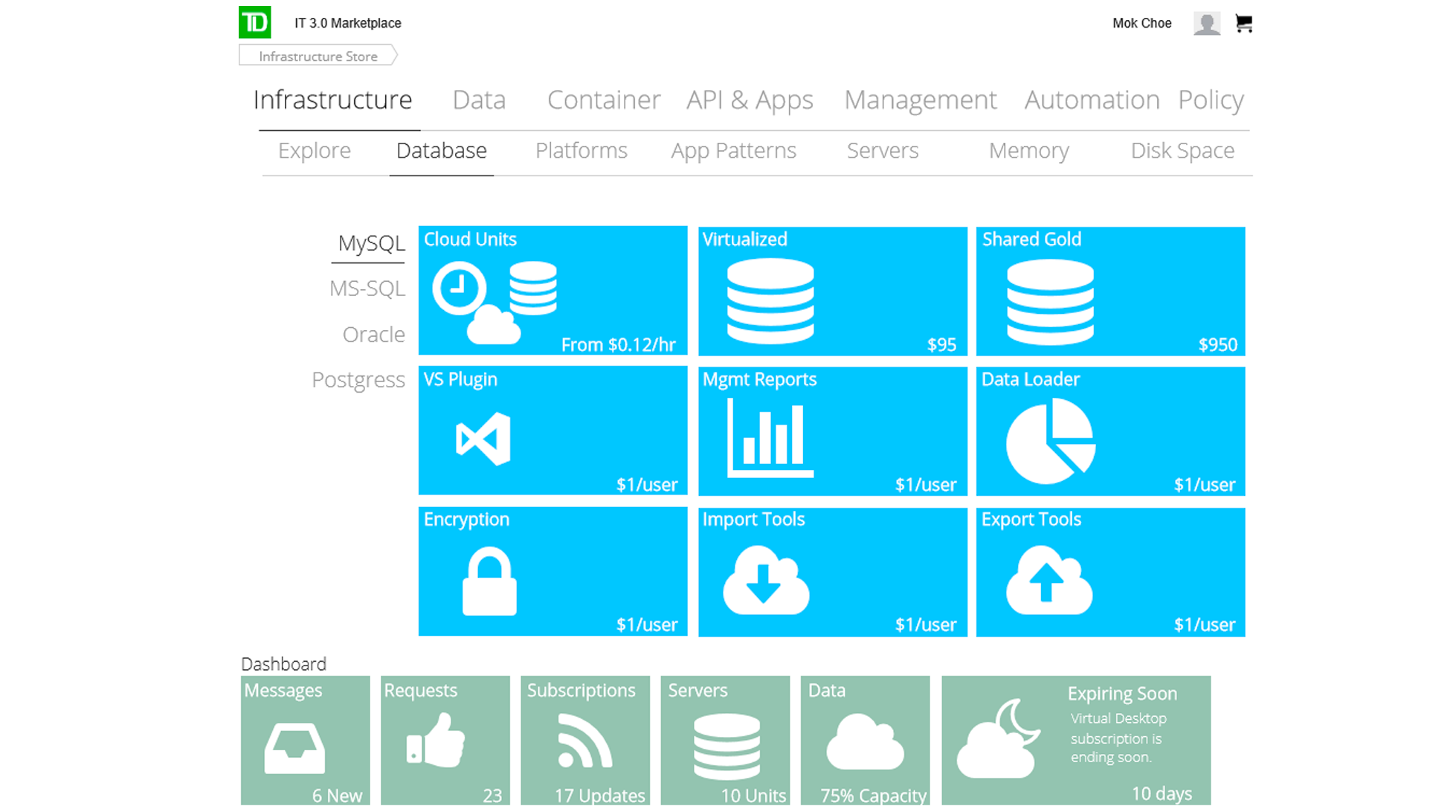1456x812 pixels.
Task: Open Messages inbox dashboard tile
Action: (x=305, y=740)
